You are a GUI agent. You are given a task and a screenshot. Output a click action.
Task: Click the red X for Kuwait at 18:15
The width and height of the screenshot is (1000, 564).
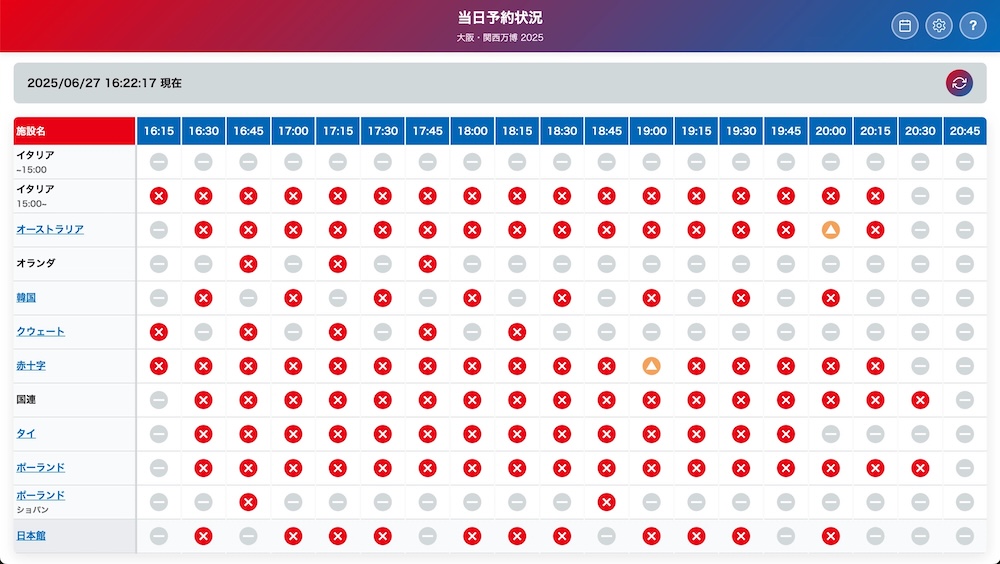[517, 332]
